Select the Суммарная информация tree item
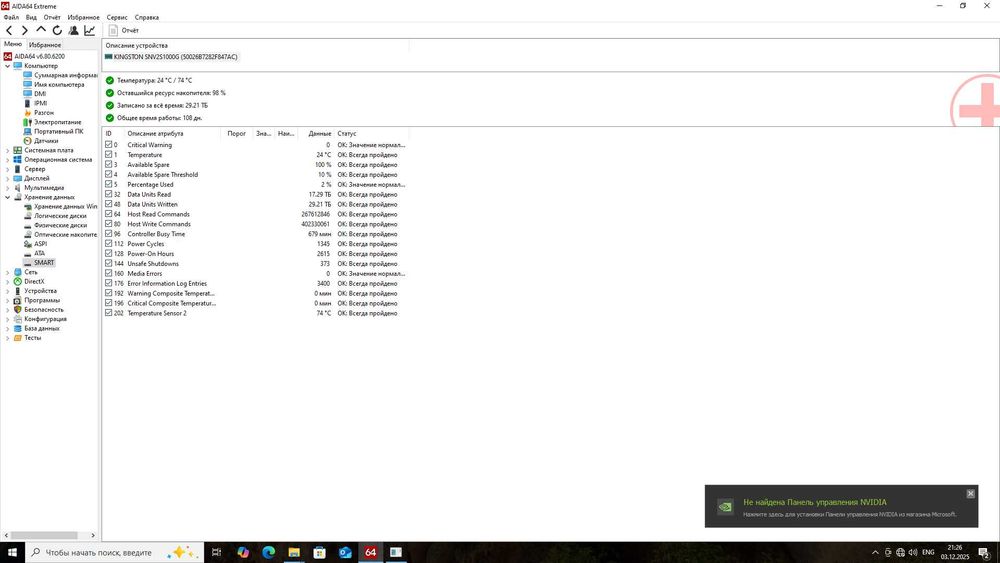The image size is (1000, 563). point(65,75)
